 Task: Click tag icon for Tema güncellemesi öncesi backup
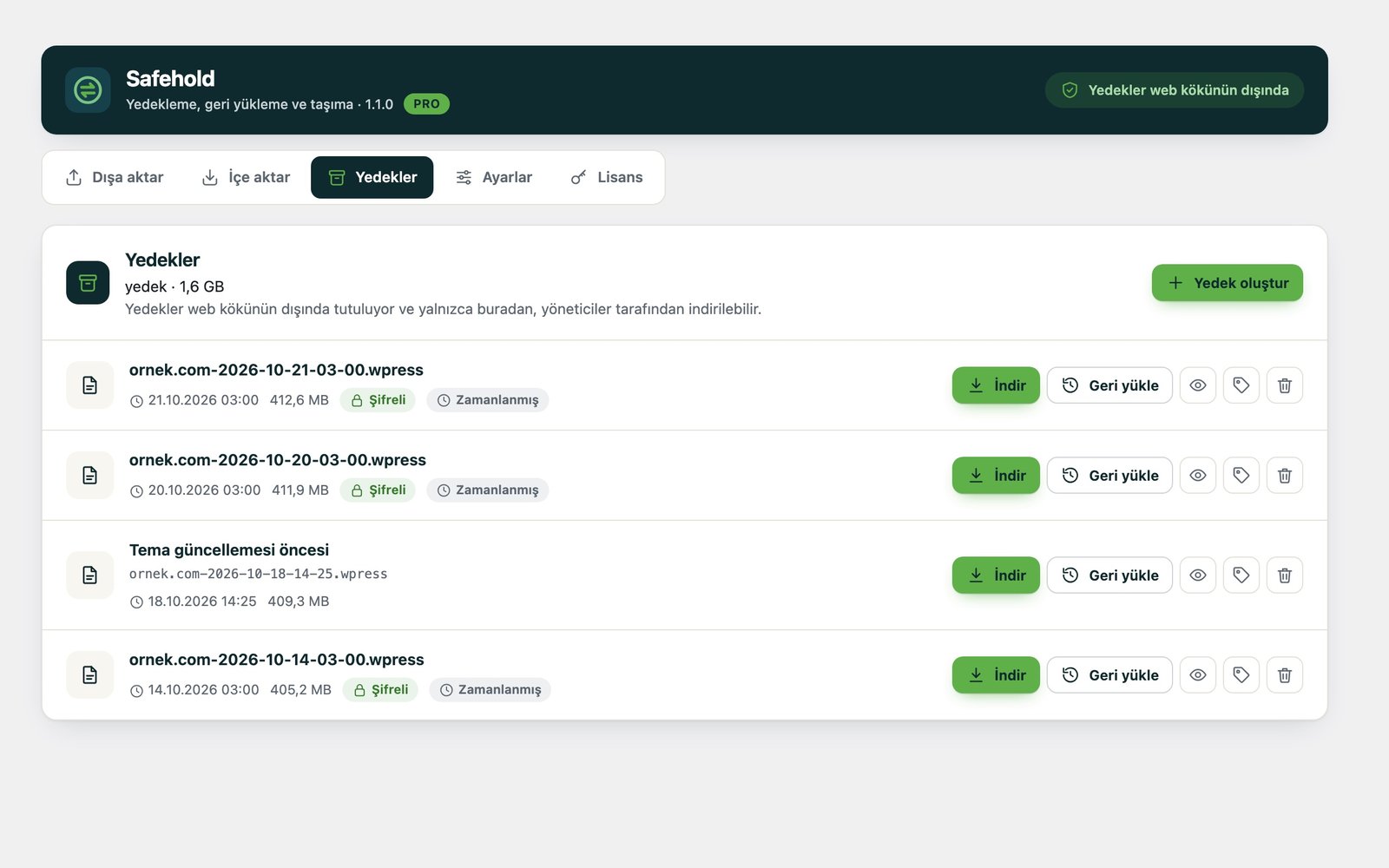coord(1241,575)
